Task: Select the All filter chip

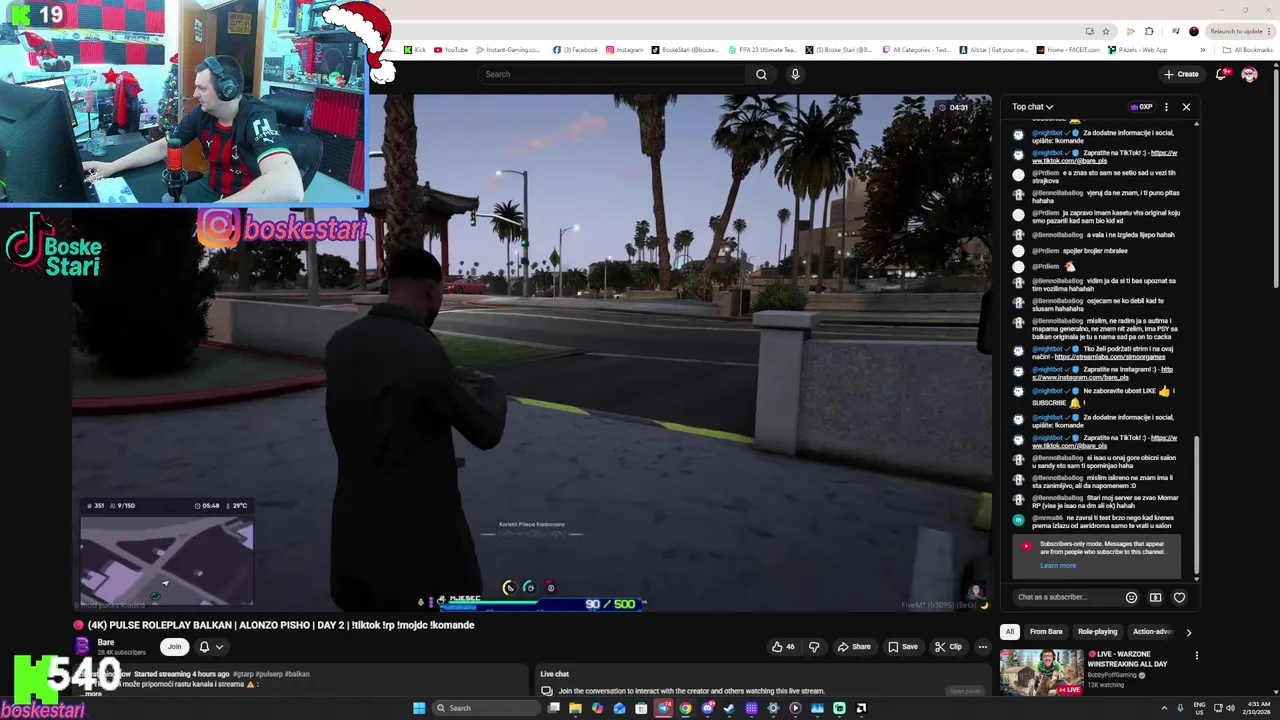Action: click(x=1010, y=632)
